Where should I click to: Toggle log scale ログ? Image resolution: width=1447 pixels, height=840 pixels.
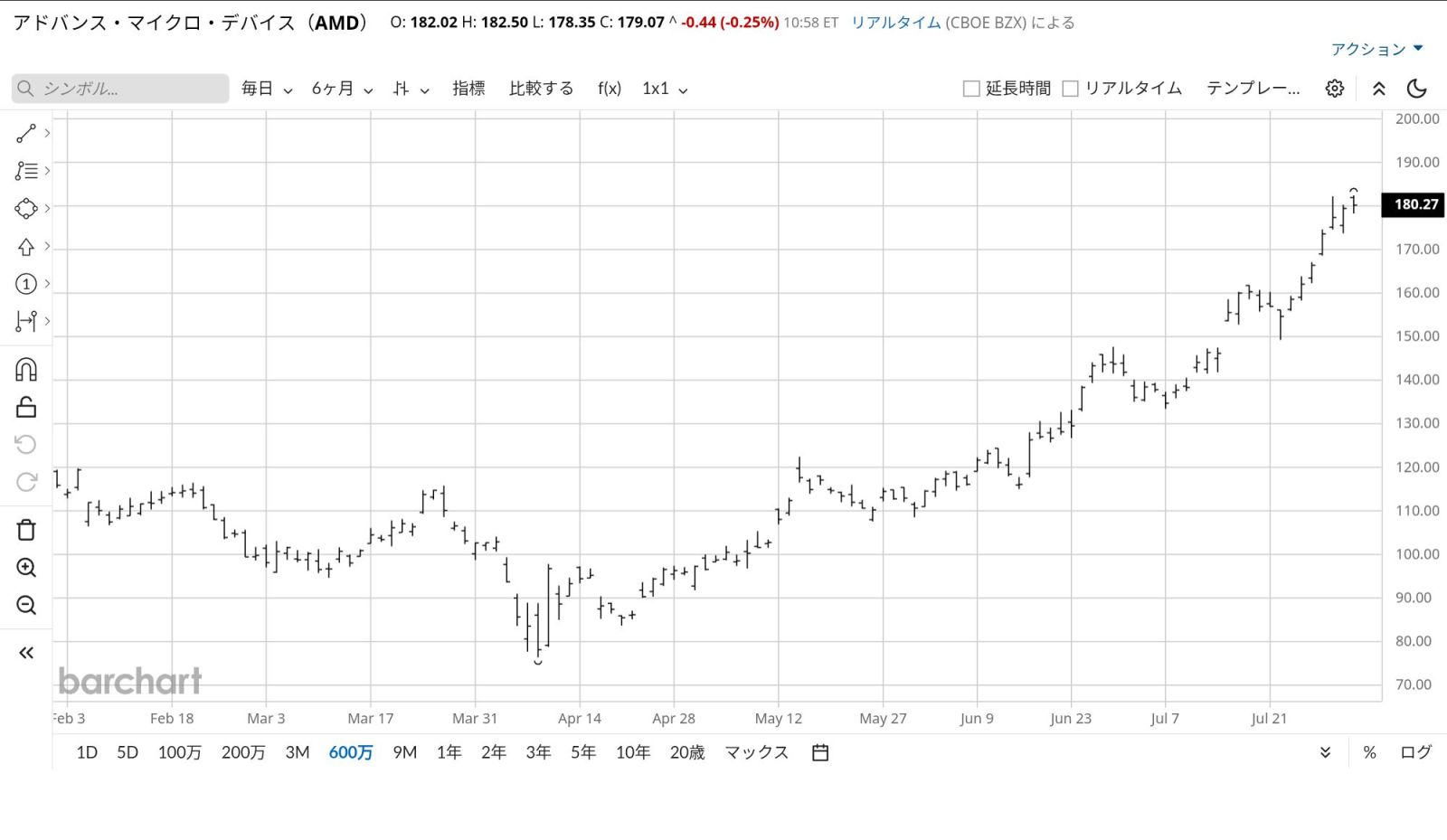click(x=1415, y=752)
